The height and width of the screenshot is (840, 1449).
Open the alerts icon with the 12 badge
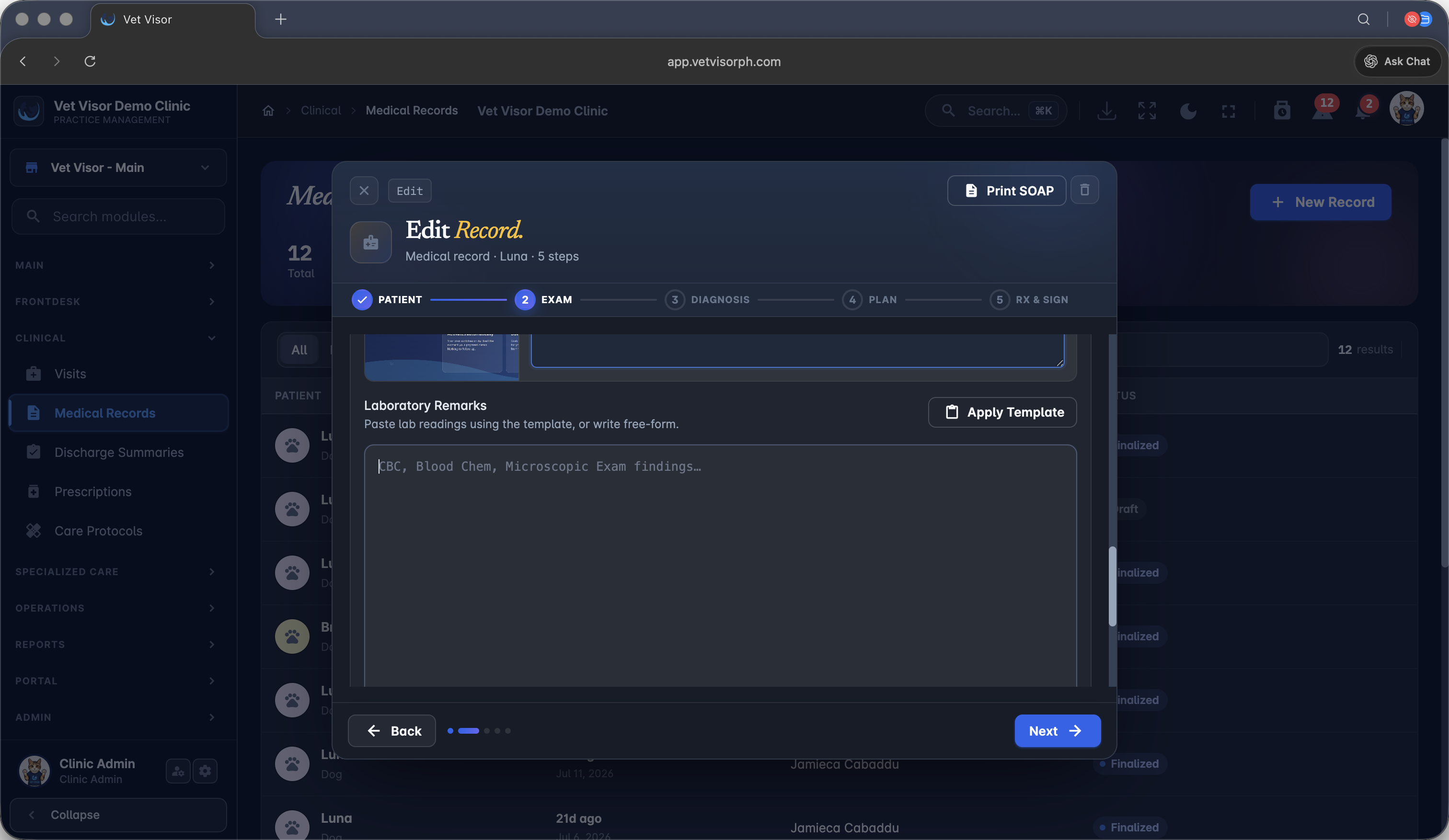point(1322,109)
